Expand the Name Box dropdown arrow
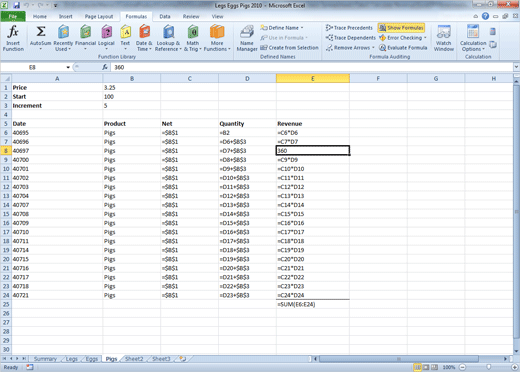 68,67
